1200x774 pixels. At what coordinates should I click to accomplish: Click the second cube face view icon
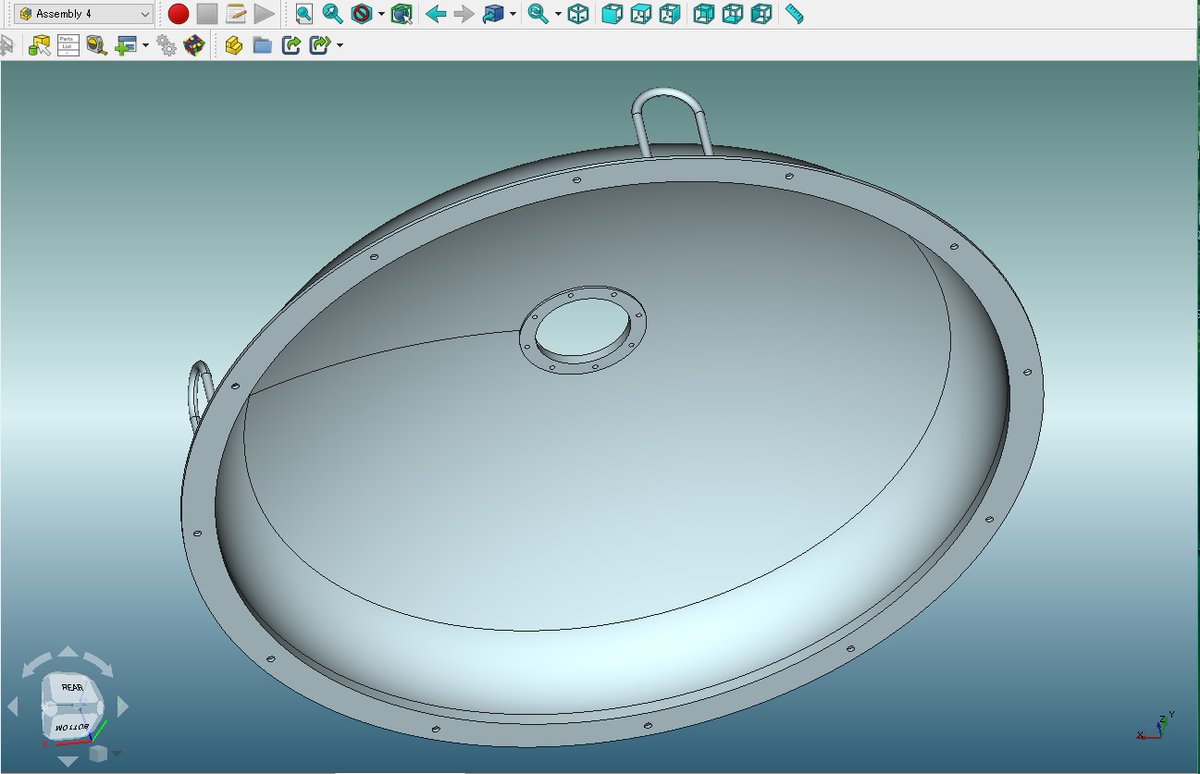point(641,14)
